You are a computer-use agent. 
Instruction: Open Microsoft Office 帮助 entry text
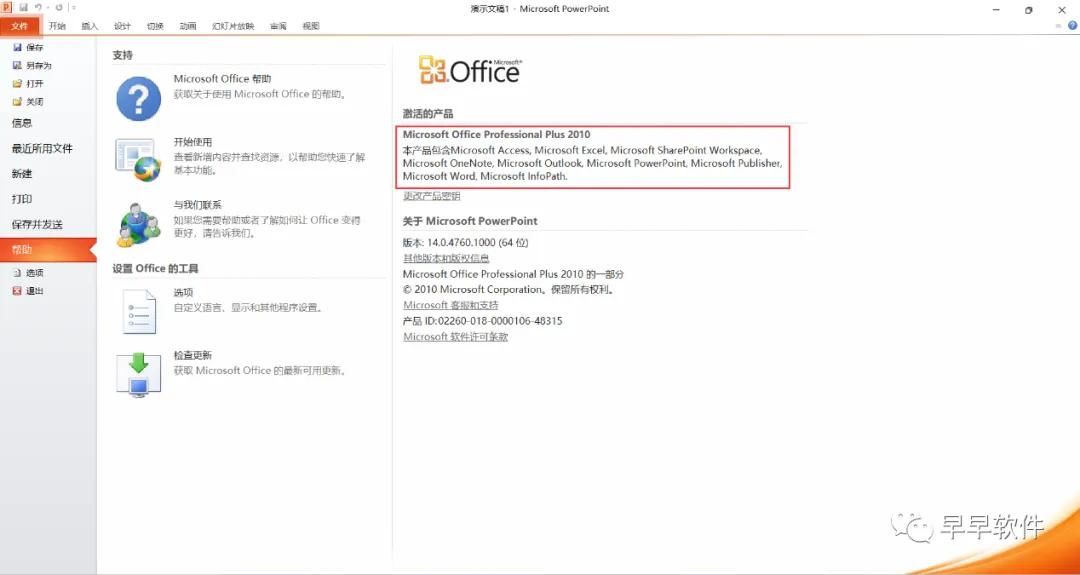click(222, 79)
